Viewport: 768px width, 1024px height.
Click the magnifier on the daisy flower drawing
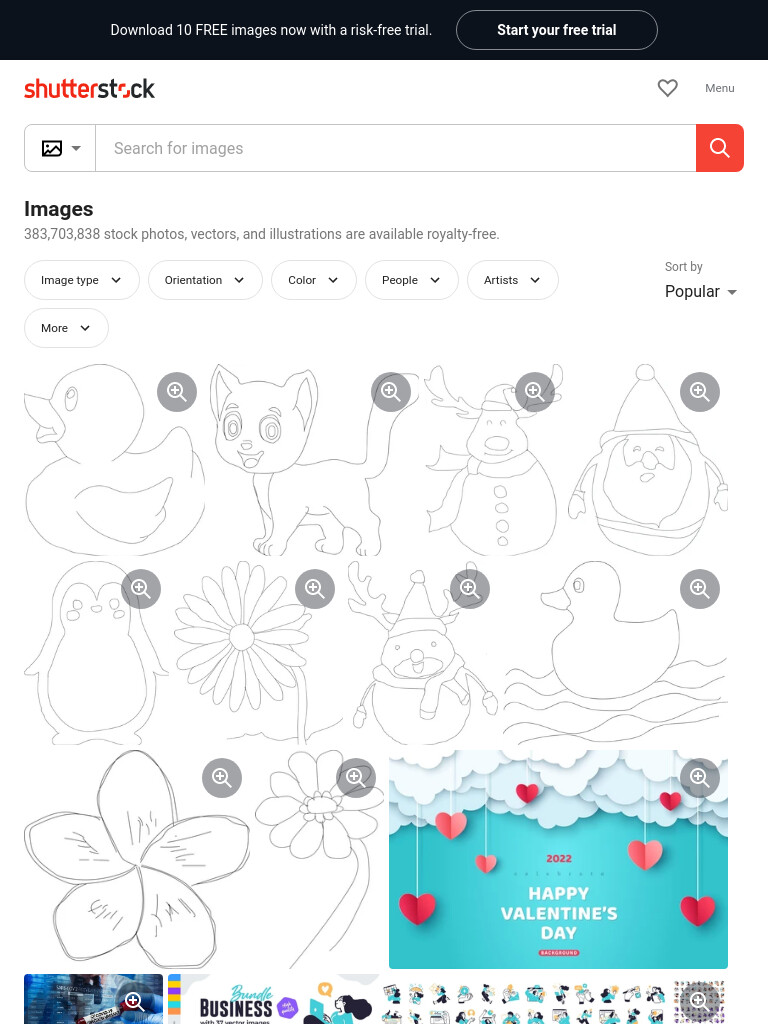pos(315,589)
